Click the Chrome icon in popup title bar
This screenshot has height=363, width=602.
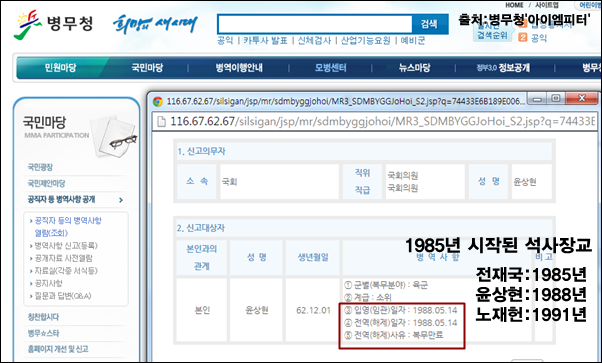pyautogui.click(x=158, y=101)
